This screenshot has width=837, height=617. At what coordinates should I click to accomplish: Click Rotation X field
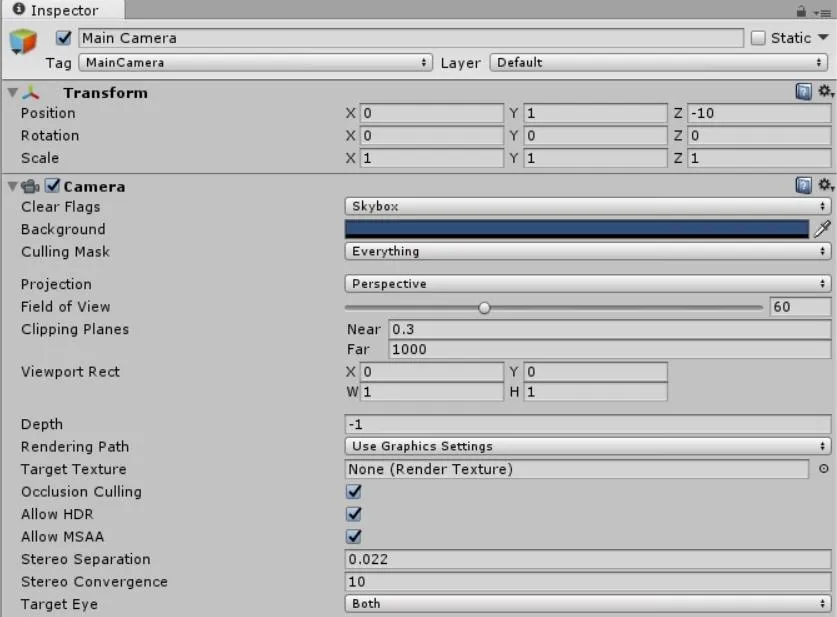(431, 136)
